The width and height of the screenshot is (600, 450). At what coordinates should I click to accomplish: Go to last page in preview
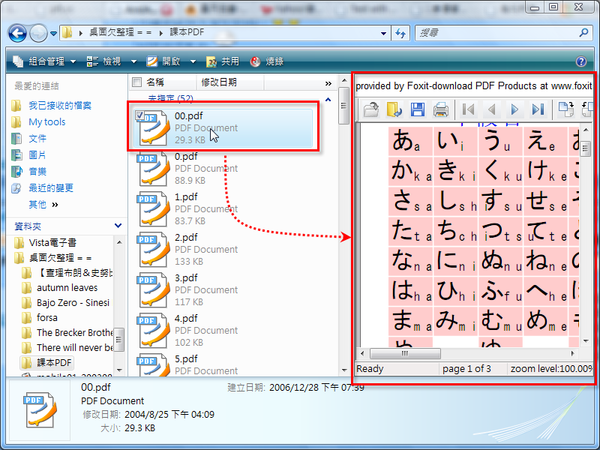pyautogui.click(x=538, y=110)
